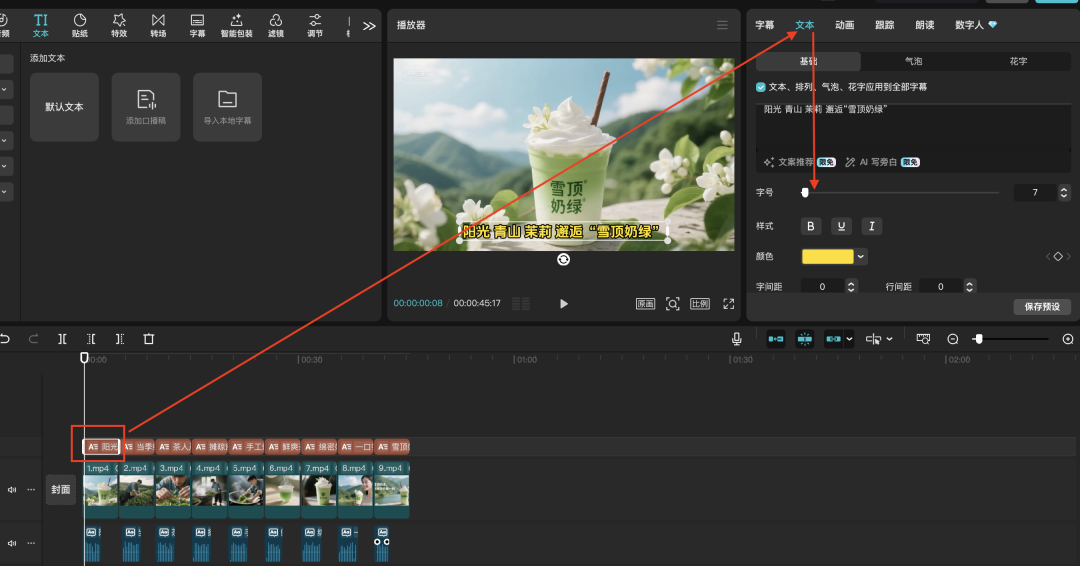Open the player panel hamburger menu
Image resolution: width=1080 pixels, height=566 pixels.
(x=723, y=25)
